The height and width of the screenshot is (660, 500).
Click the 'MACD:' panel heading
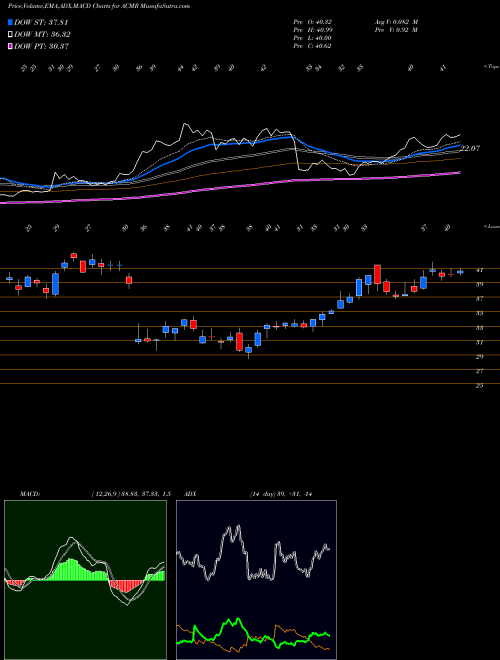pos(29,494)
